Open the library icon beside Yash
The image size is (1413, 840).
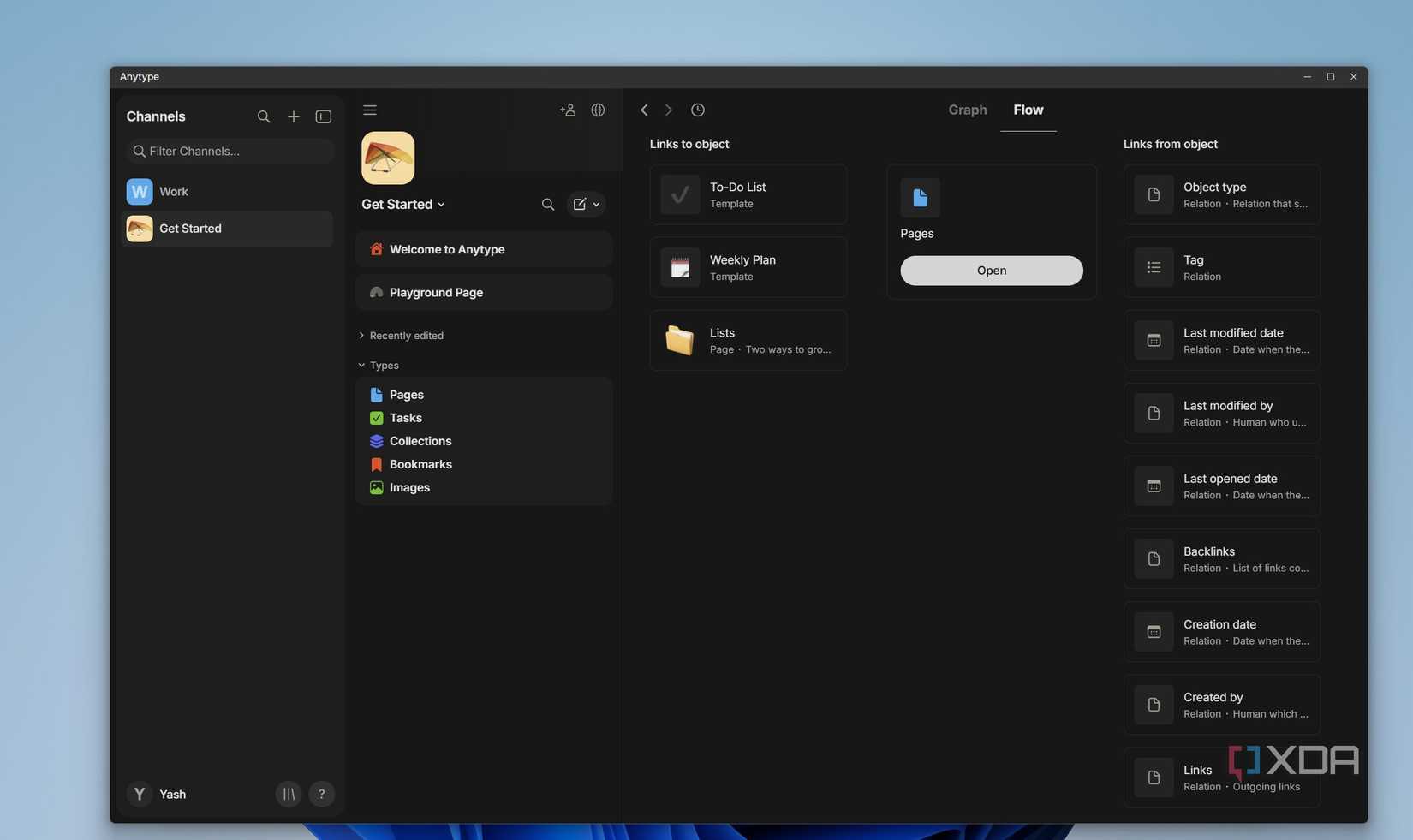coord(289,794)
